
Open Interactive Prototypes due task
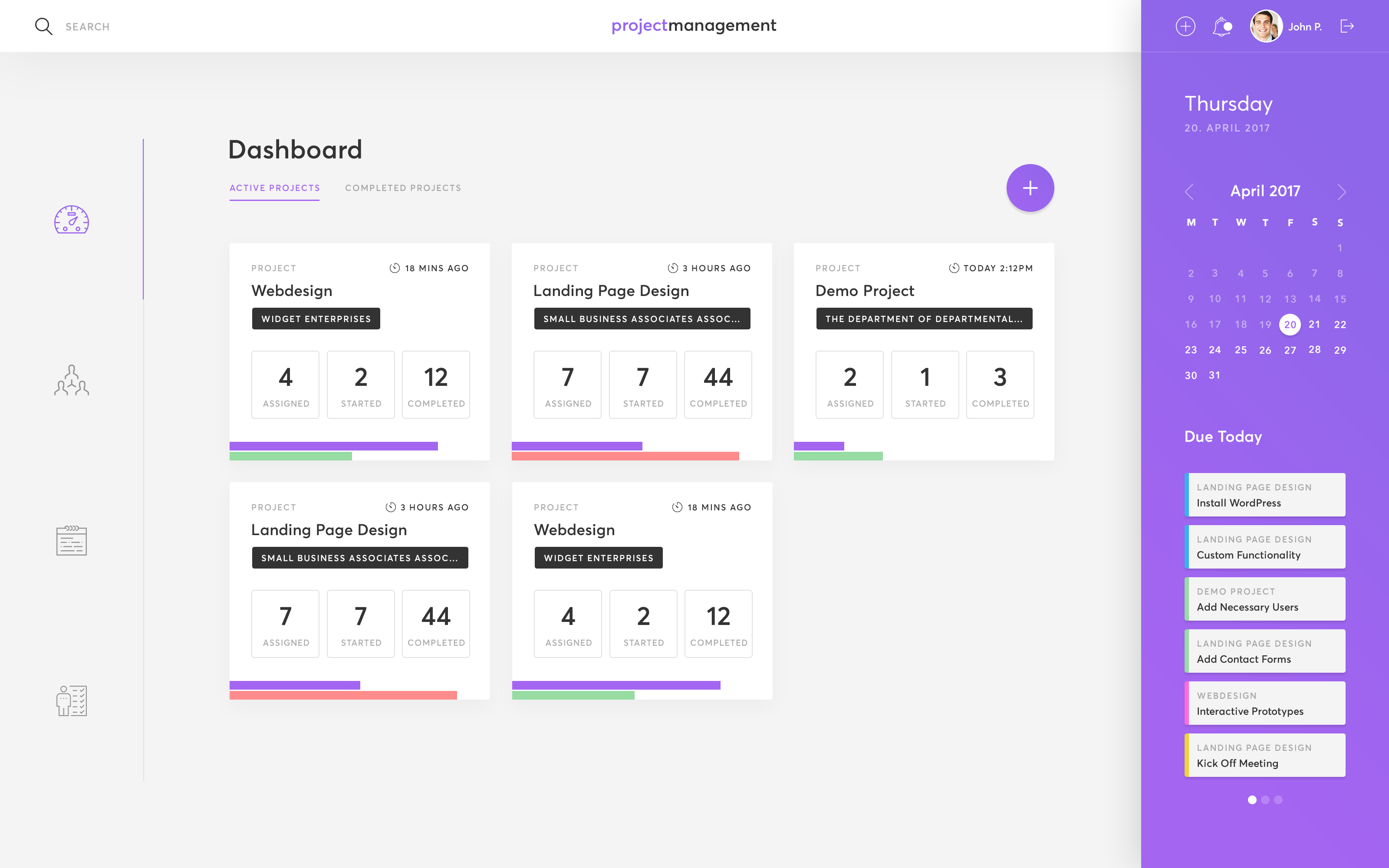coord(1265,703)
